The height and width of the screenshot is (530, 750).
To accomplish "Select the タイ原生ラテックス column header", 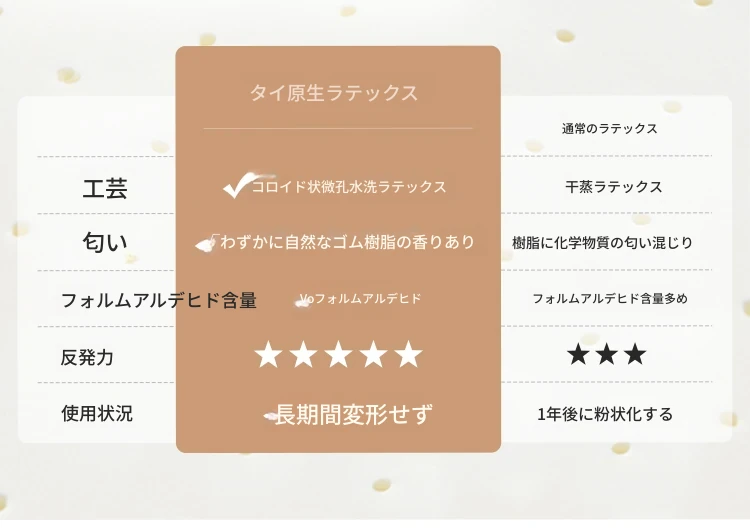I will pos(334,93).
